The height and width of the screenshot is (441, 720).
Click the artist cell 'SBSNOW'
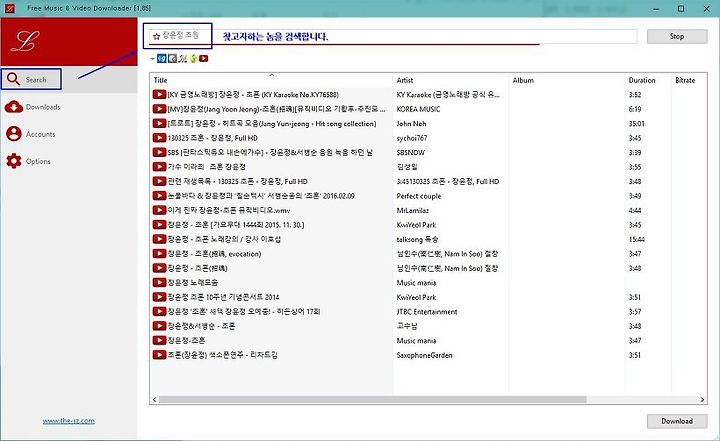[x=411, y=153]
